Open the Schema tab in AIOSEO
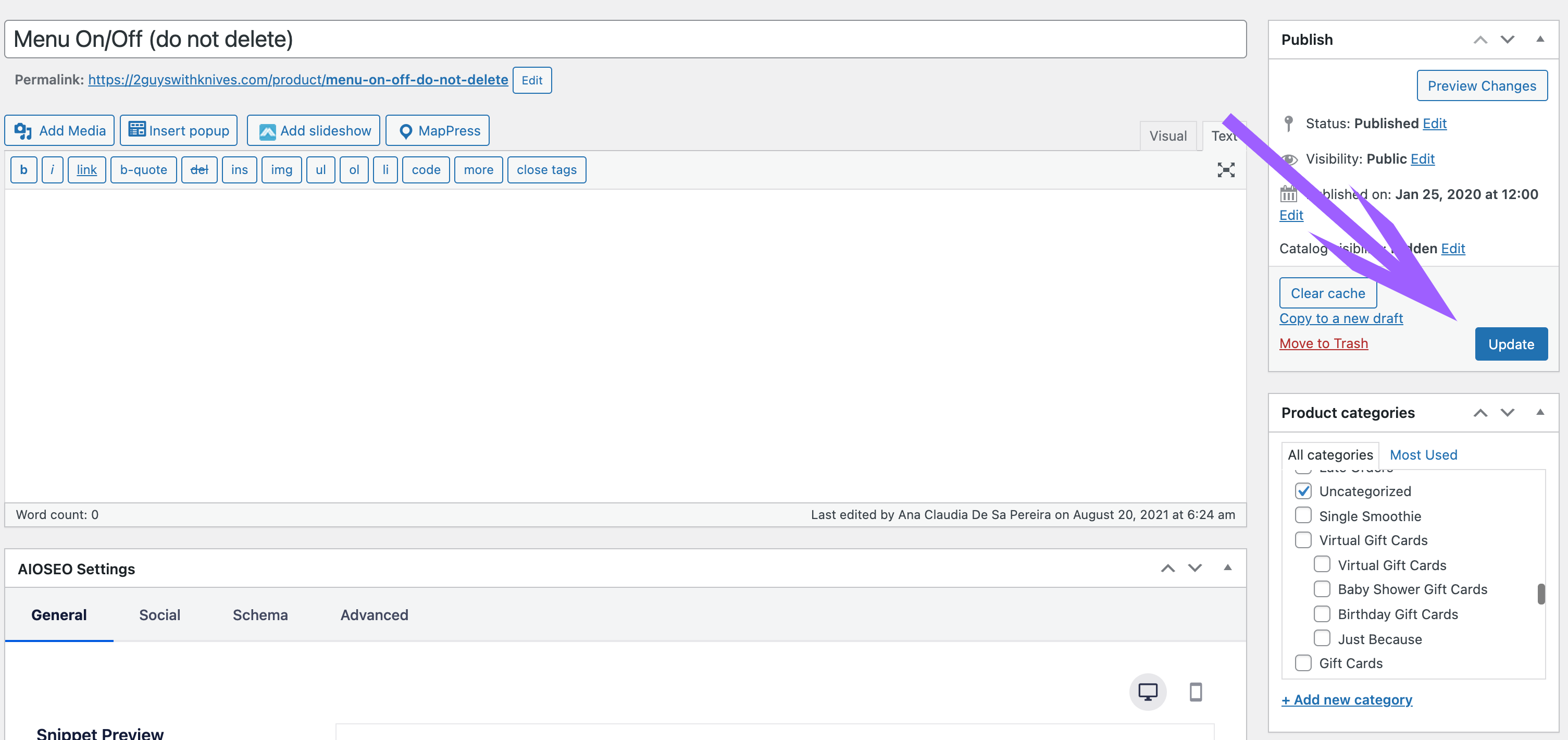Image resolution: width=1568 pixels, height=740 pixels. pos(260,614)
